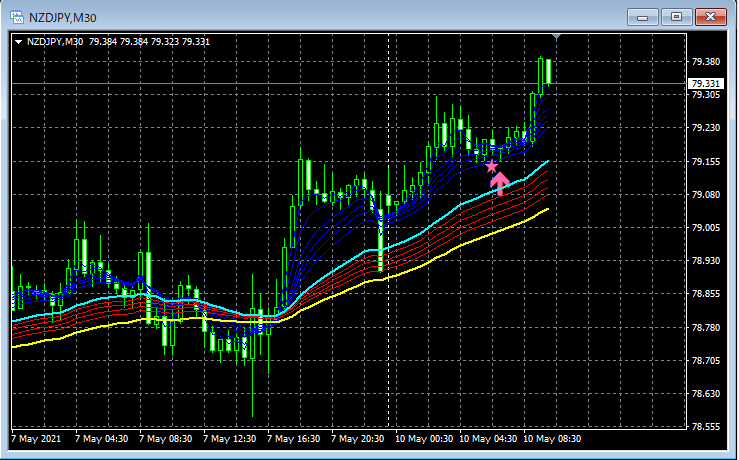This screenshot has width=739, height=460.
Task: Click the 79.331 current price tag
Action: click(x=706, y=84)
